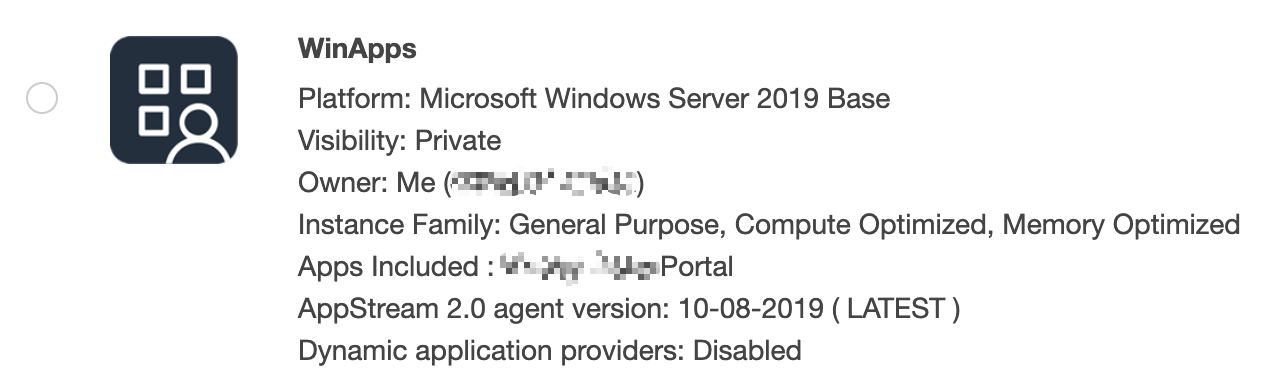Click the blurred owner account ID

coord(544,183)
